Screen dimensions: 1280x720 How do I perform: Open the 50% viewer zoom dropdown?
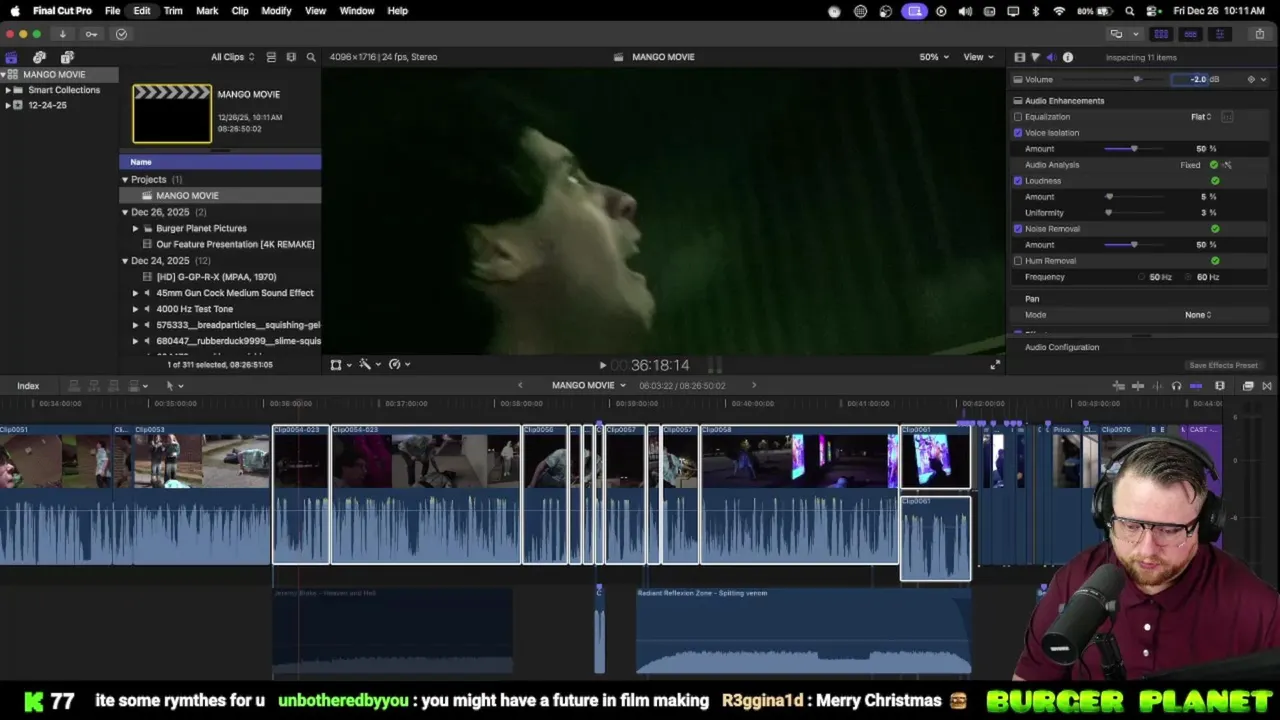[x=934, y=57]
